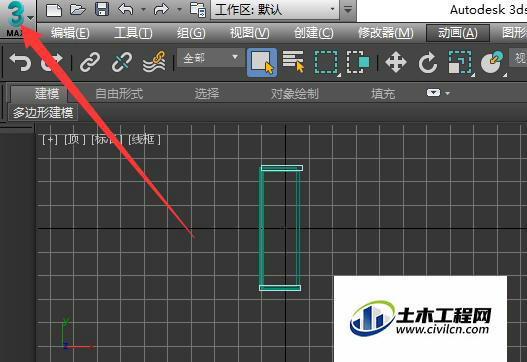Open ribbon display options arrow
527x362 pixels.
(447, 93)
